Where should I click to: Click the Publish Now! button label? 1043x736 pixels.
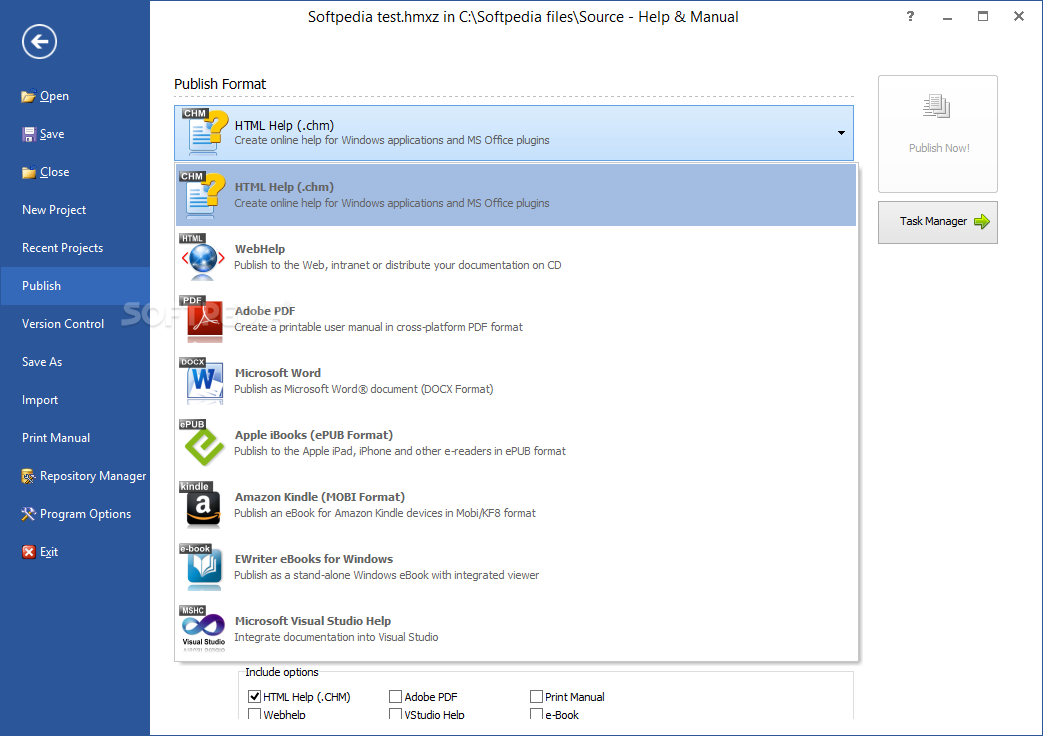[939, 148]
